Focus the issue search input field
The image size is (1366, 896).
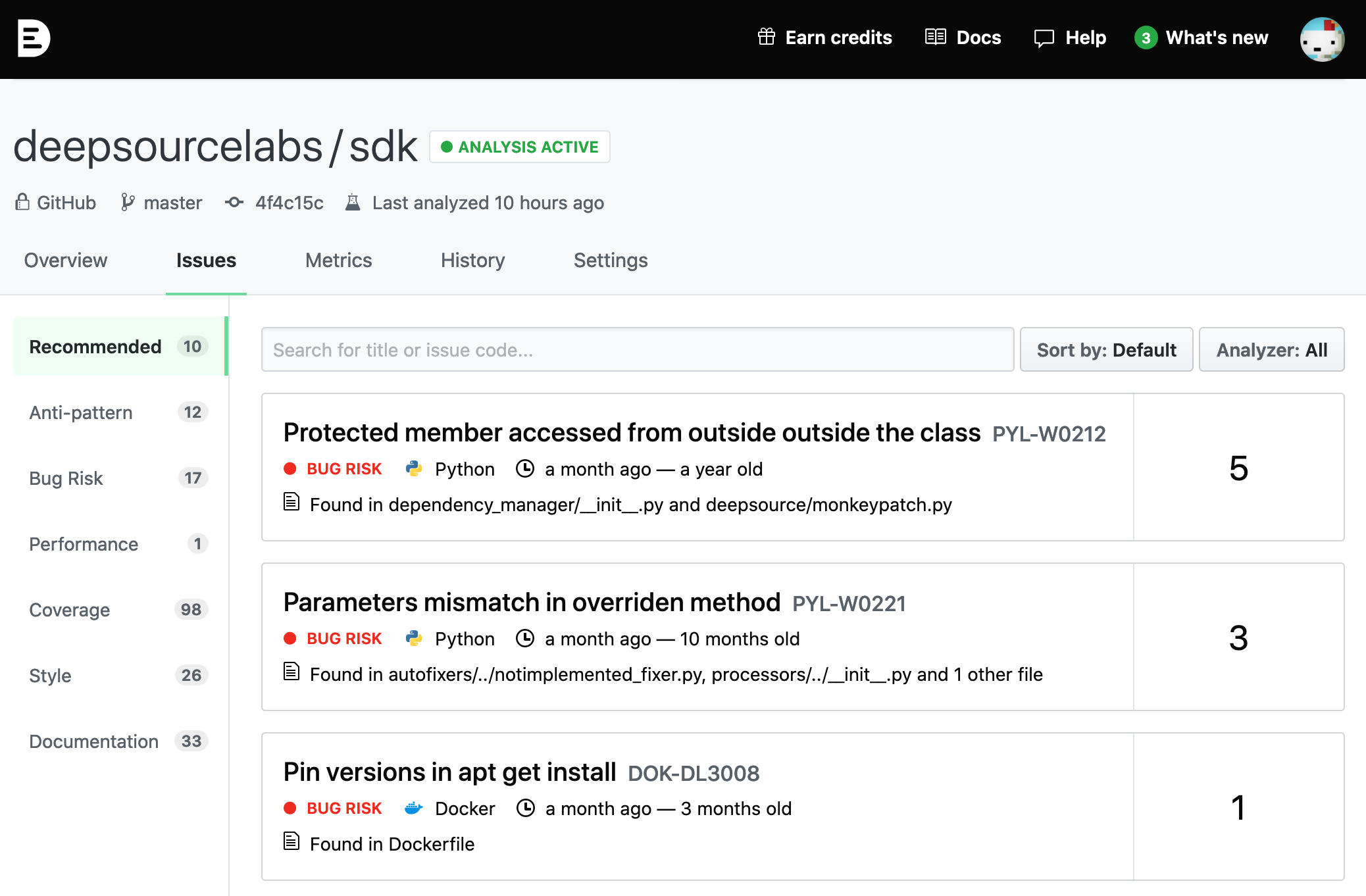[x=637, y=349]
